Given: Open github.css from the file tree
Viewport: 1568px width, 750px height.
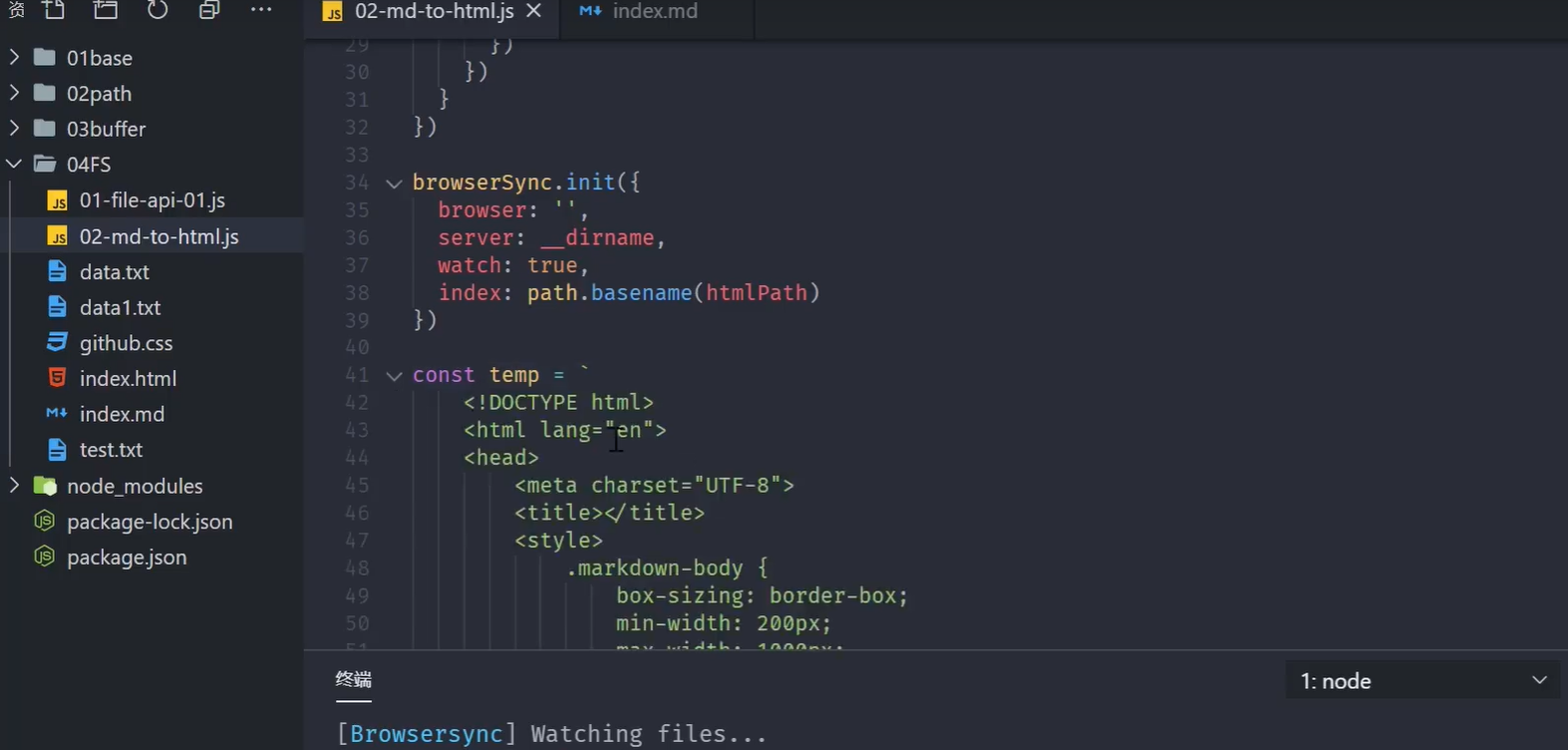Looking at the screenshot, I should click(126, 343).
